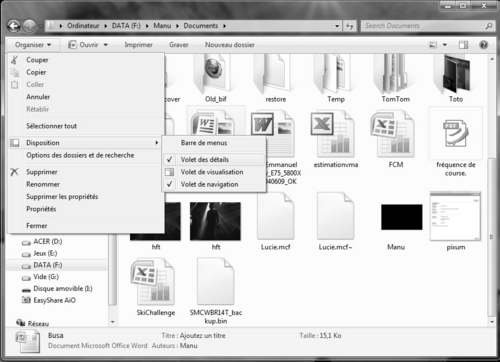Toggle Volet de visualisation option
The width and height of the screenshot is (500, 362).
tap(213, 172)
